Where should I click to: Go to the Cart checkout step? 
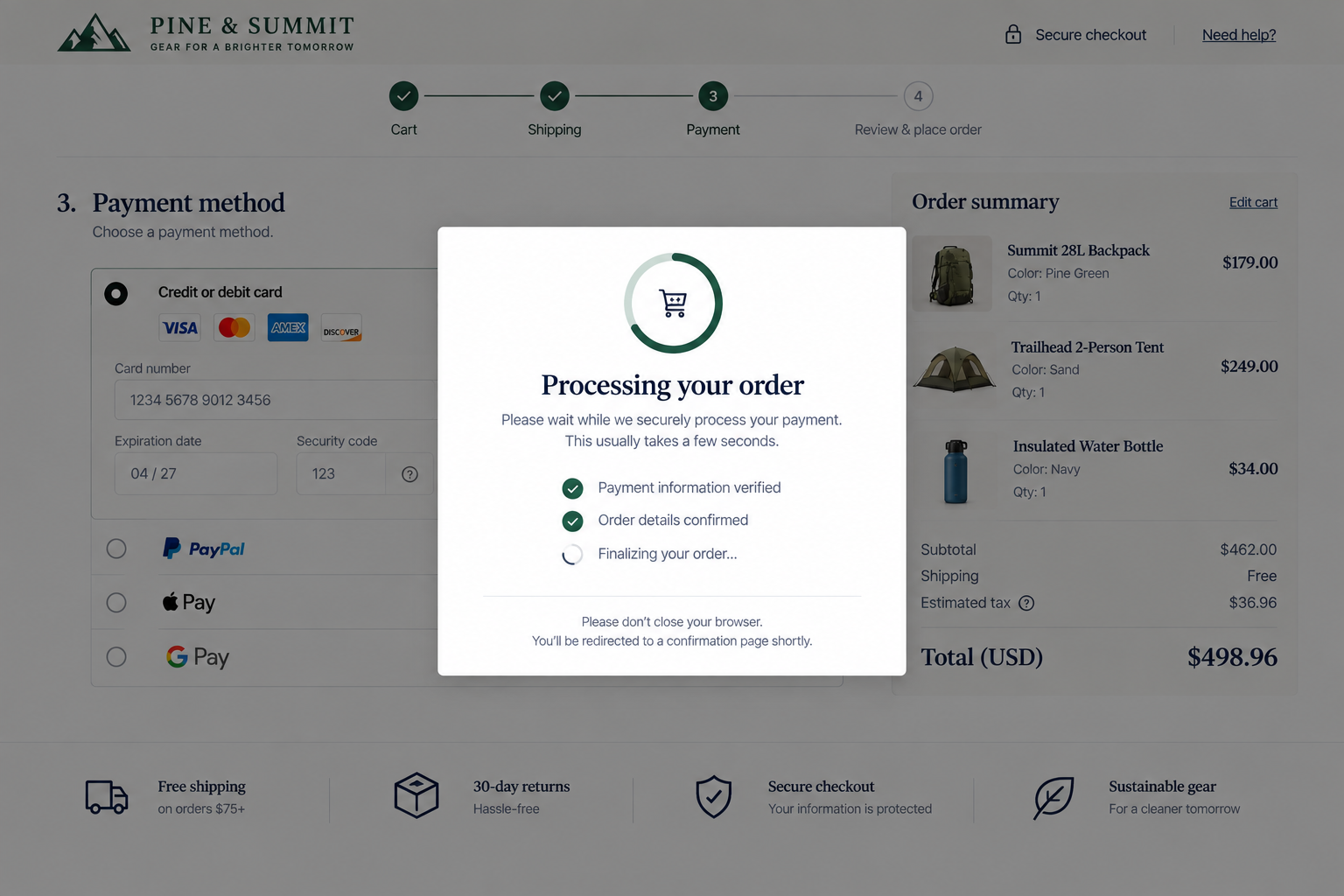(403, 96)
